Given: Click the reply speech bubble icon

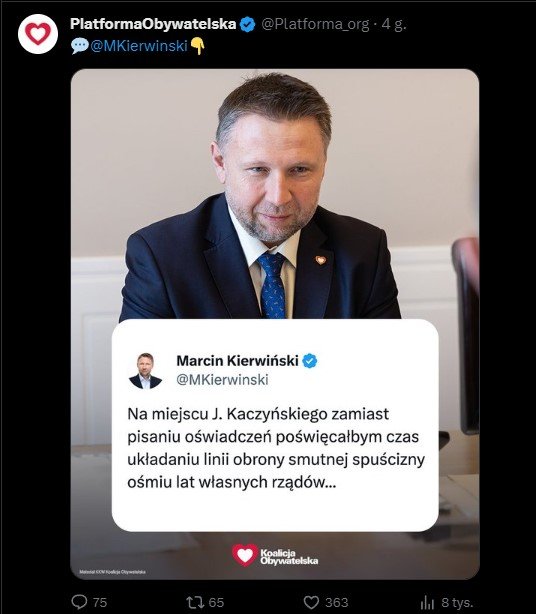Looking at the screenshot, I should 79,602.
